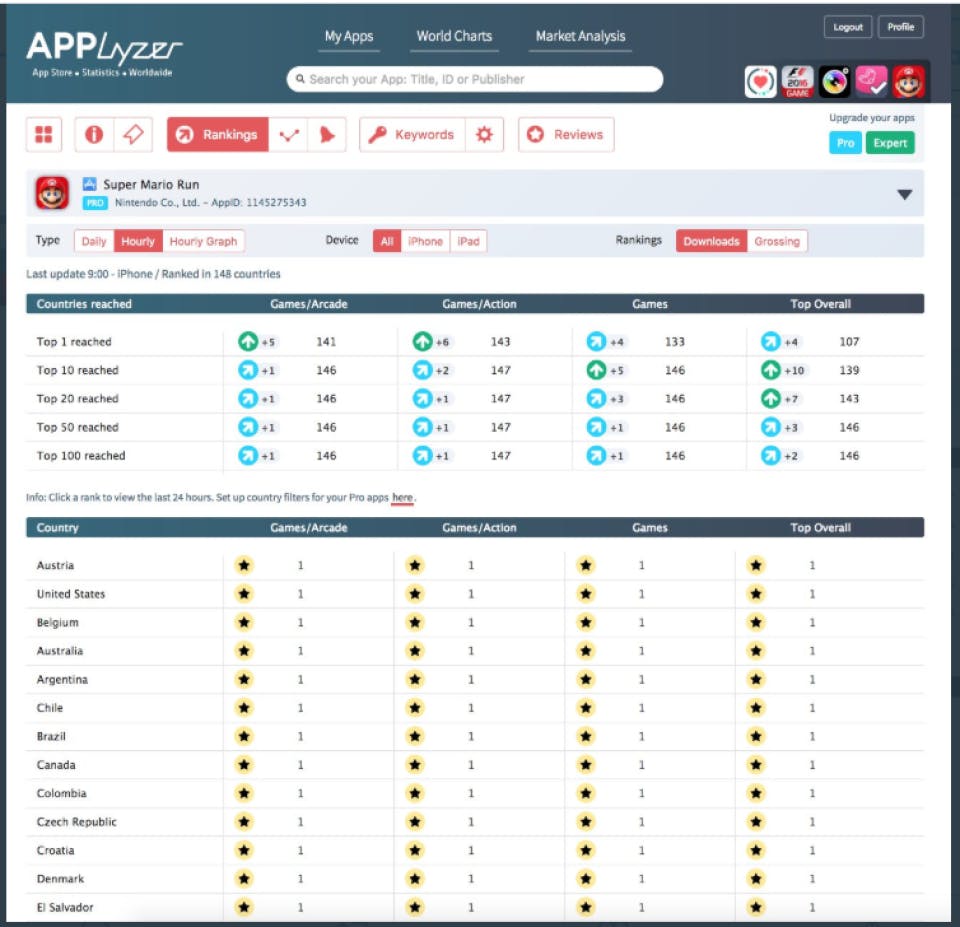Upgrade to the Expert plan

click(890, 143)
